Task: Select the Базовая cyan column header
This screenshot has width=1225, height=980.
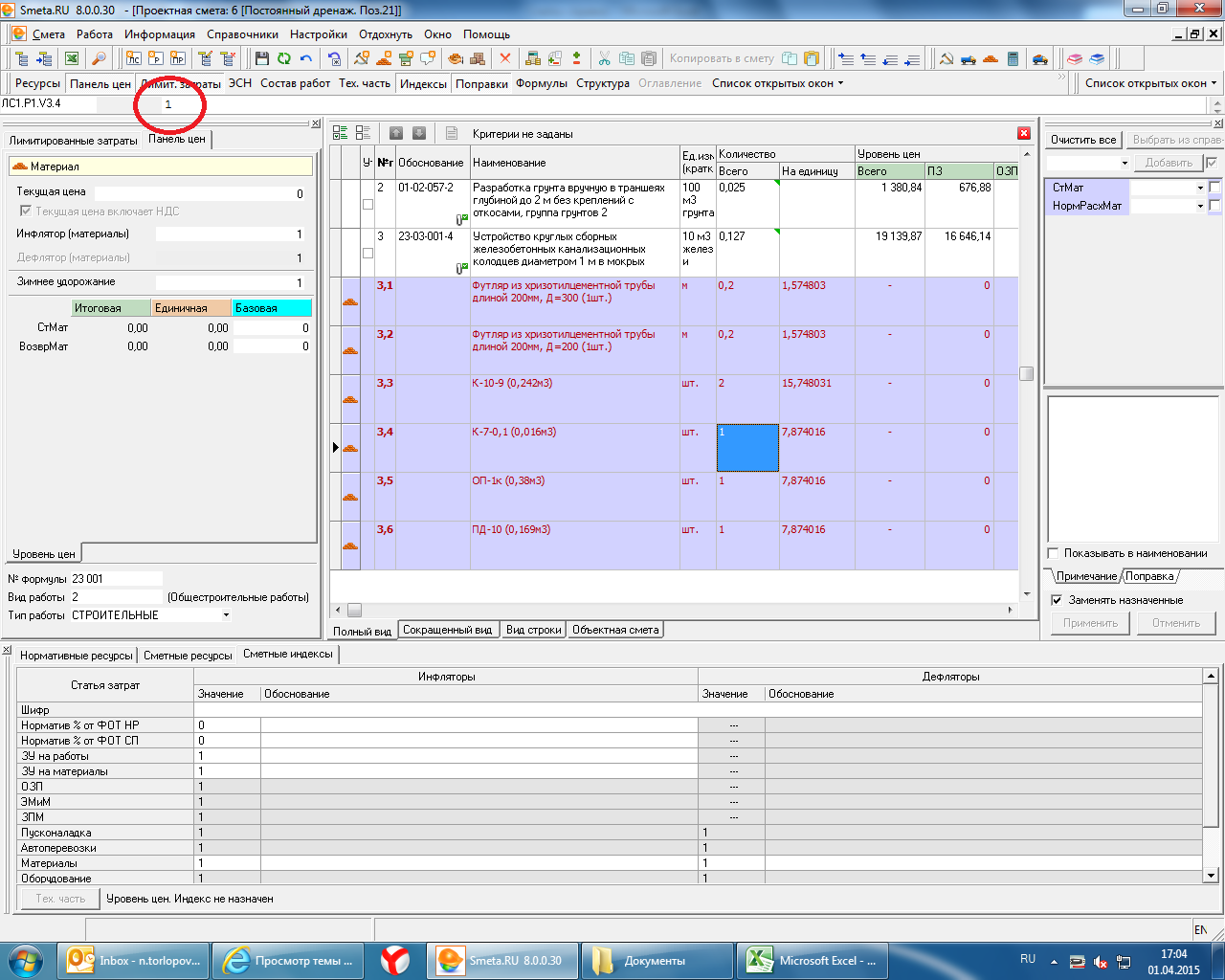Action: 272,308
